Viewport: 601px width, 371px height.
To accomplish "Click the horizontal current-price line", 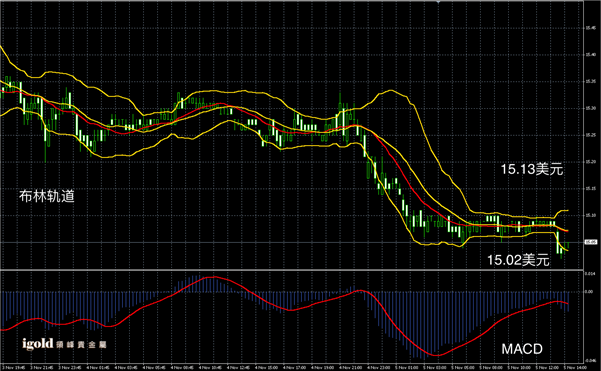I will pyautogui.click(x=291, y=242).
